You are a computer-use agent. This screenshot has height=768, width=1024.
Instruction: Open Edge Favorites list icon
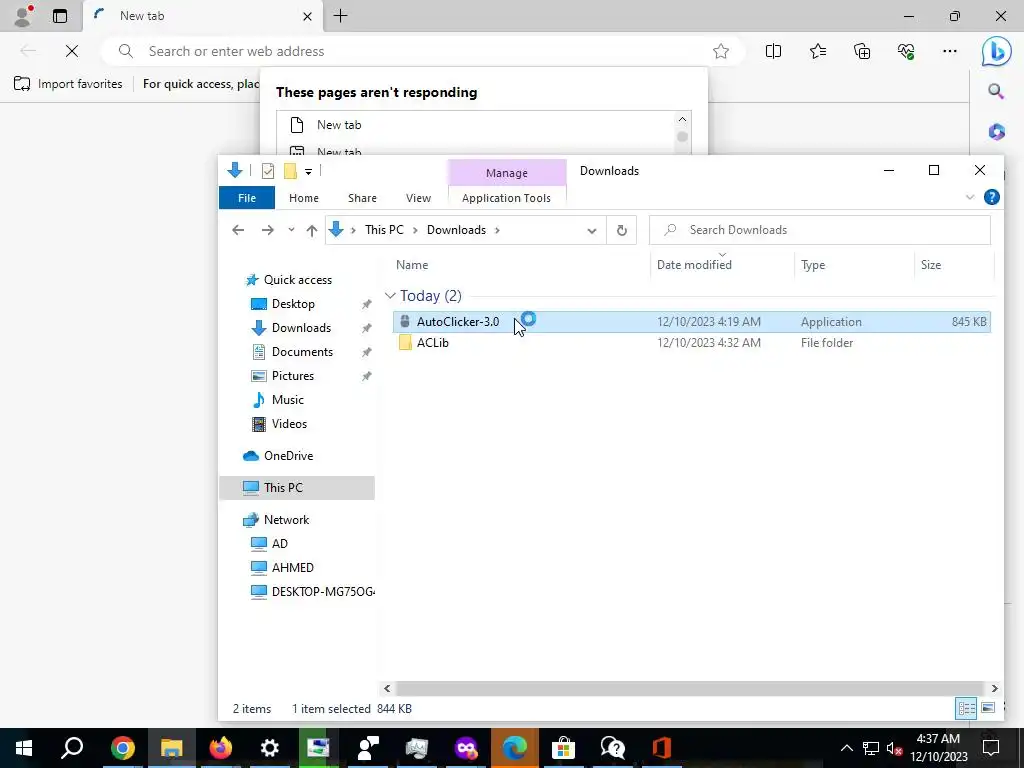pyautogui.click(x=818, y=51)
